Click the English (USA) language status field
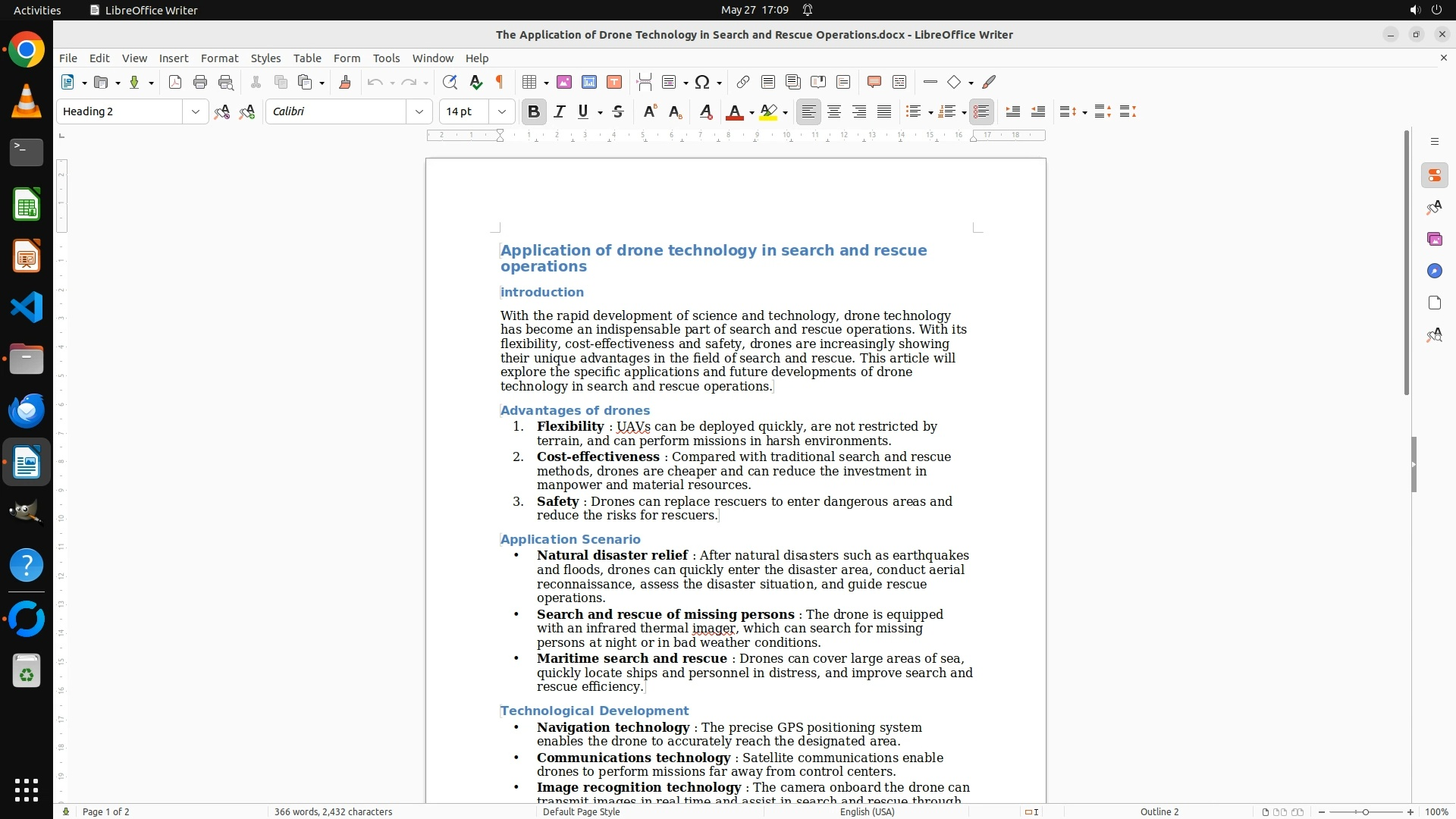 coord(867,811)
